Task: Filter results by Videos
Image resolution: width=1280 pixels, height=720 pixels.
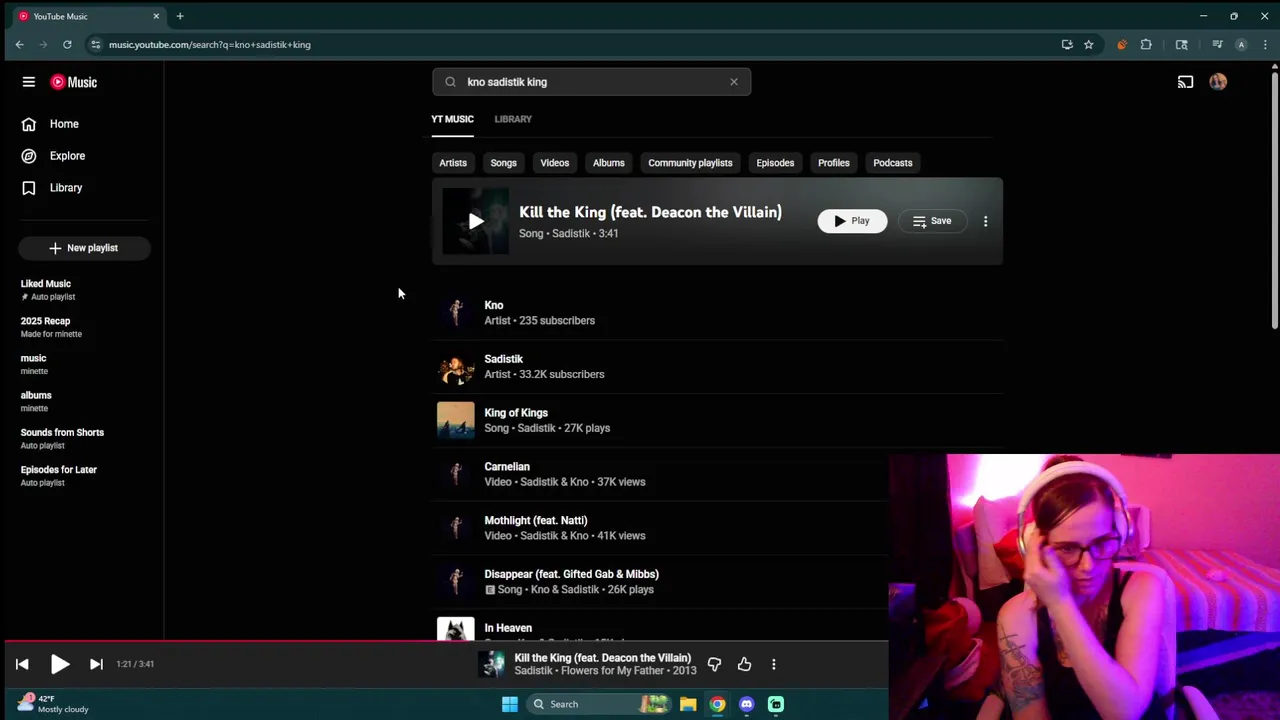Action: pos(555,163)
